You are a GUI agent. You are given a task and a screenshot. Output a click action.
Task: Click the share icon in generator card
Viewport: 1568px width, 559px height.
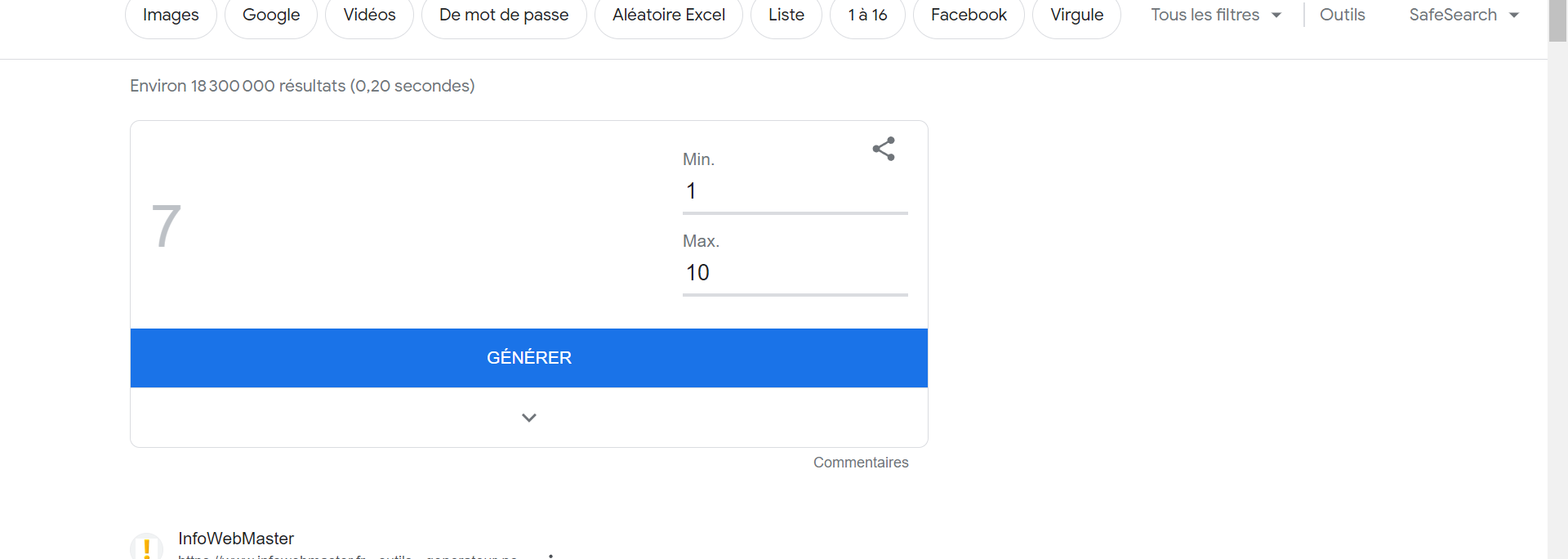(x=884, y=149)
